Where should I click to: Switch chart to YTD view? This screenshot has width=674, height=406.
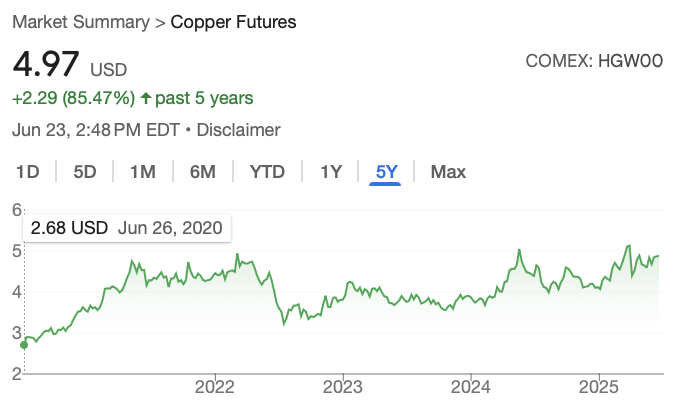tap(267, 172)
